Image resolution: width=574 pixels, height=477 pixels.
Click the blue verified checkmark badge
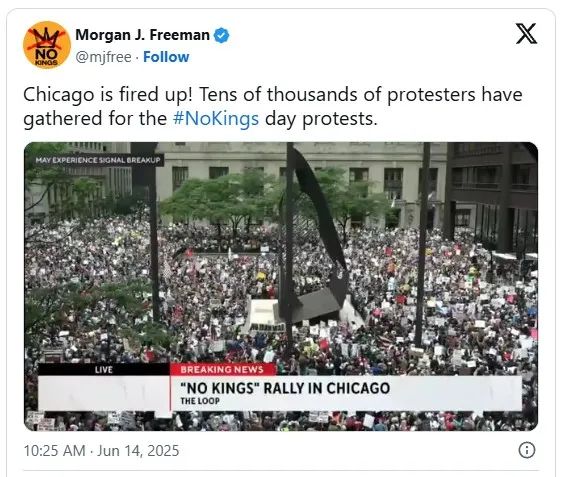[x=221, y=36]
